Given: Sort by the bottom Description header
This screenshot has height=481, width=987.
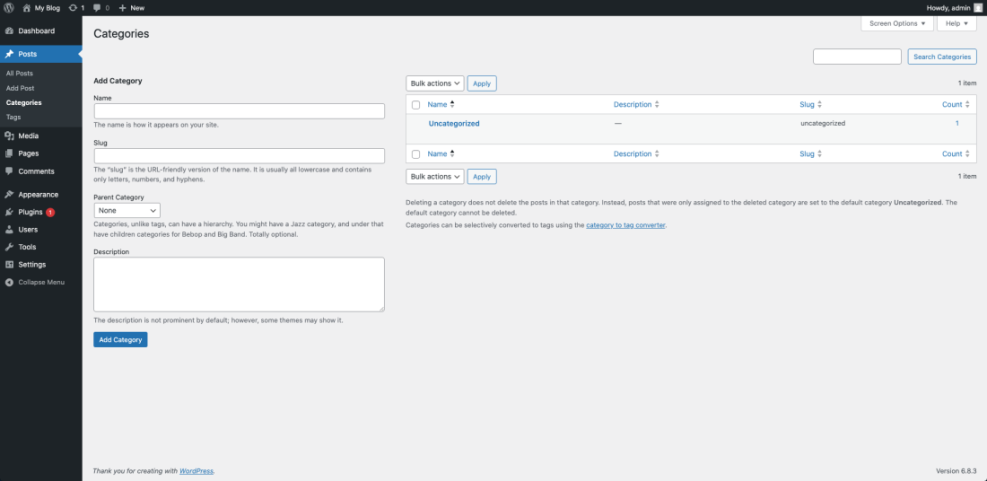Looking at the screenshot, I should pos(633,154).
